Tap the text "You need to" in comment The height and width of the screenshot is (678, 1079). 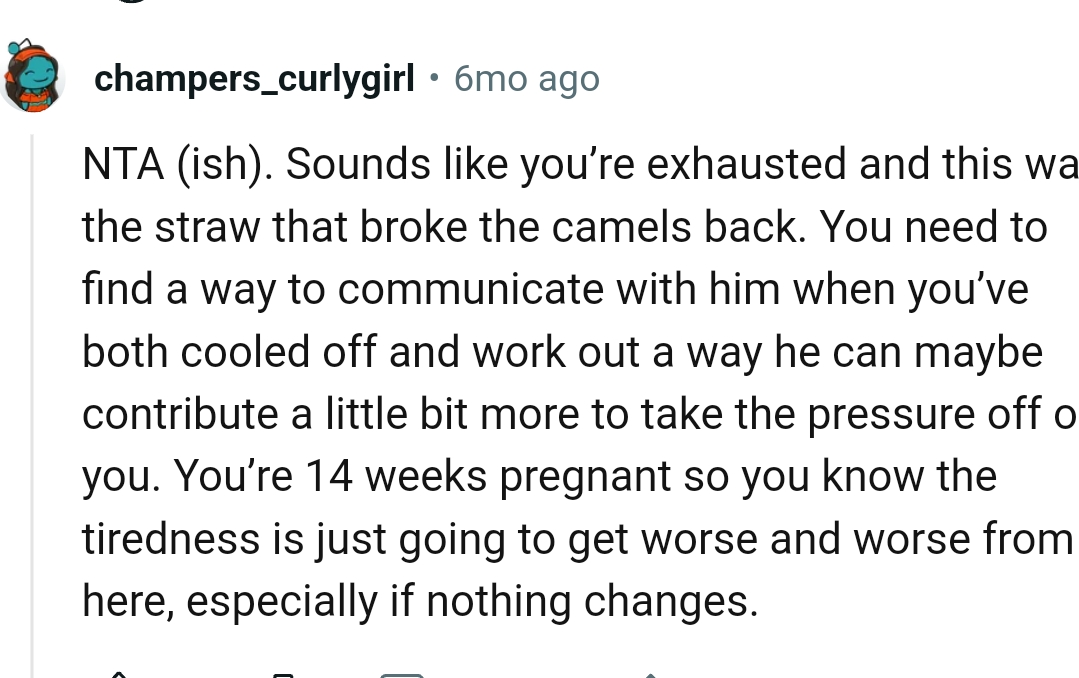click(x=935, y=228)
